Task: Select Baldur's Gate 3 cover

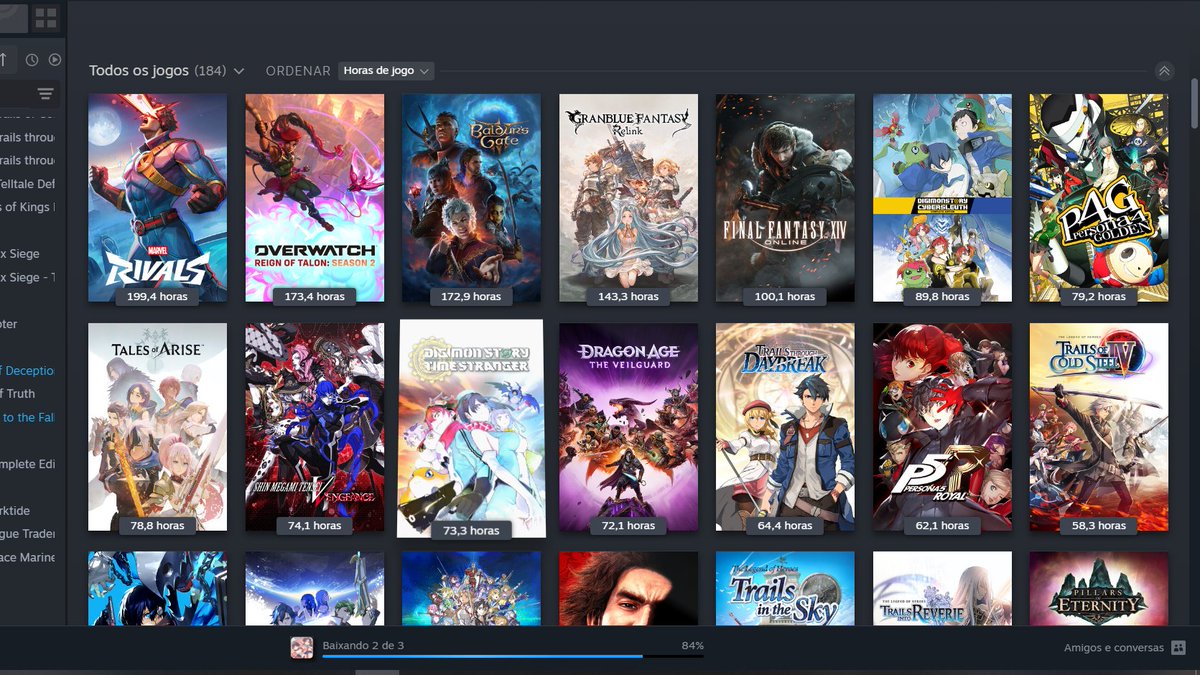Action: coord(472,198)
